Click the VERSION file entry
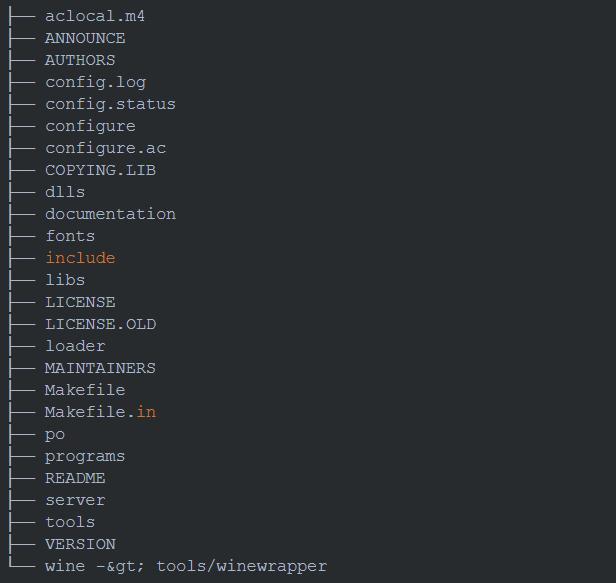 coord(80,544)
